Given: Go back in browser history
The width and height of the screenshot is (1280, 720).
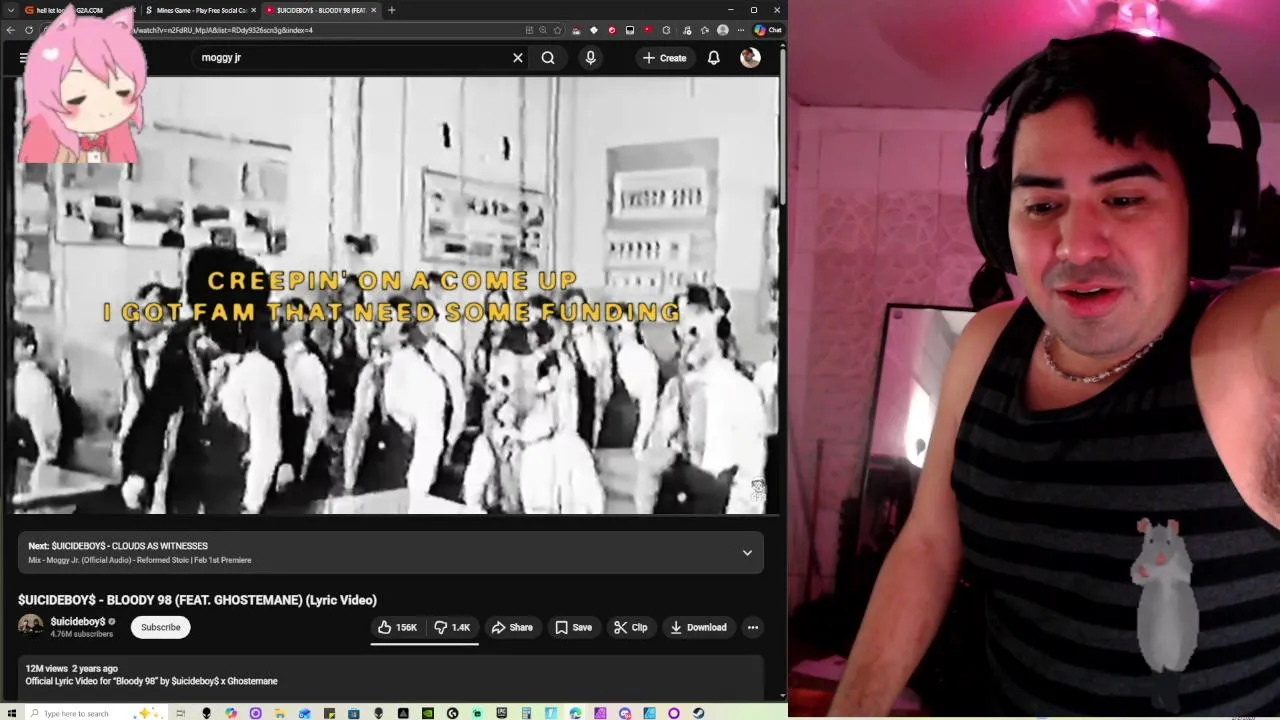Looking at the screenshot, I should point(11,30).
